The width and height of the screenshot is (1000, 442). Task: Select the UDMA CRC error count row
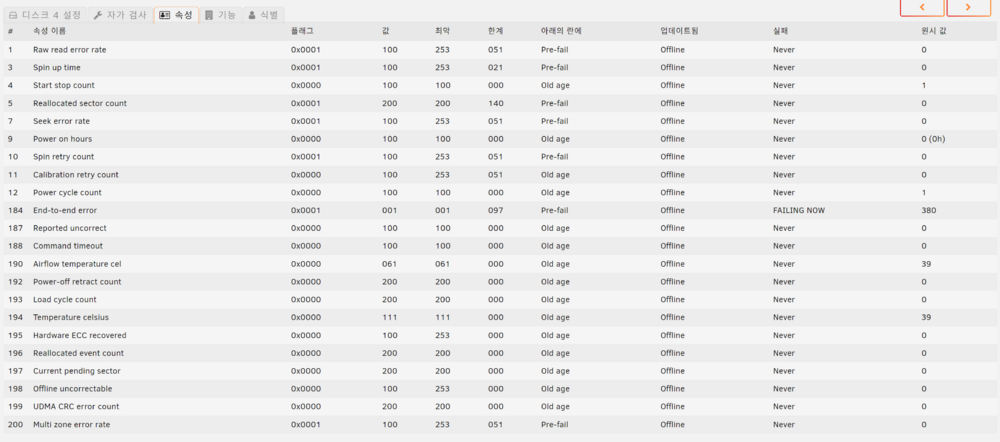(x=499, y=407)
